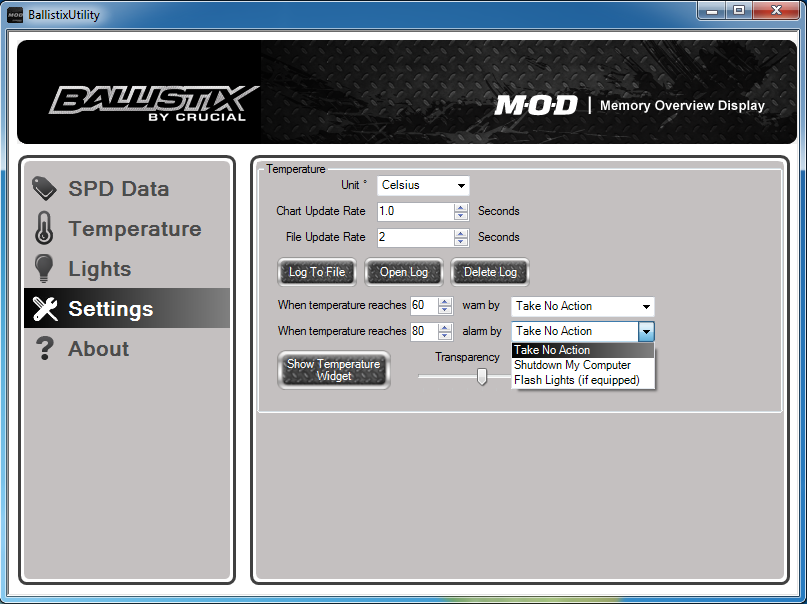Click the Chart Update Rate input field
Viewport: 807px width, 604px height.
[x=416, y=211]
